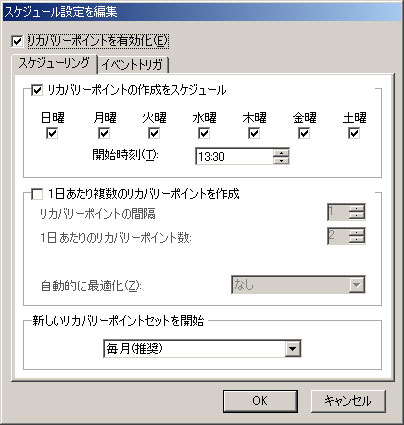
Task: Click the リカバリーポイントの間隔 spinner
Action: [346, 212]
